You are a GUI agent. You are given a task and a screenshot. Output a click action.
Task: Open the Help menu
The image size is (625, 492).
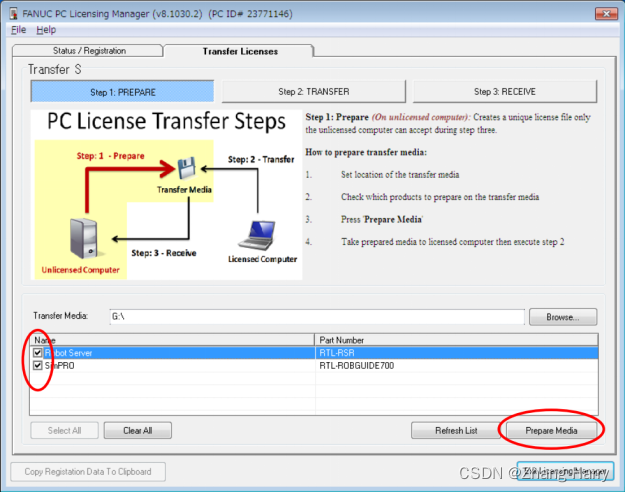(x=46, y=30)
